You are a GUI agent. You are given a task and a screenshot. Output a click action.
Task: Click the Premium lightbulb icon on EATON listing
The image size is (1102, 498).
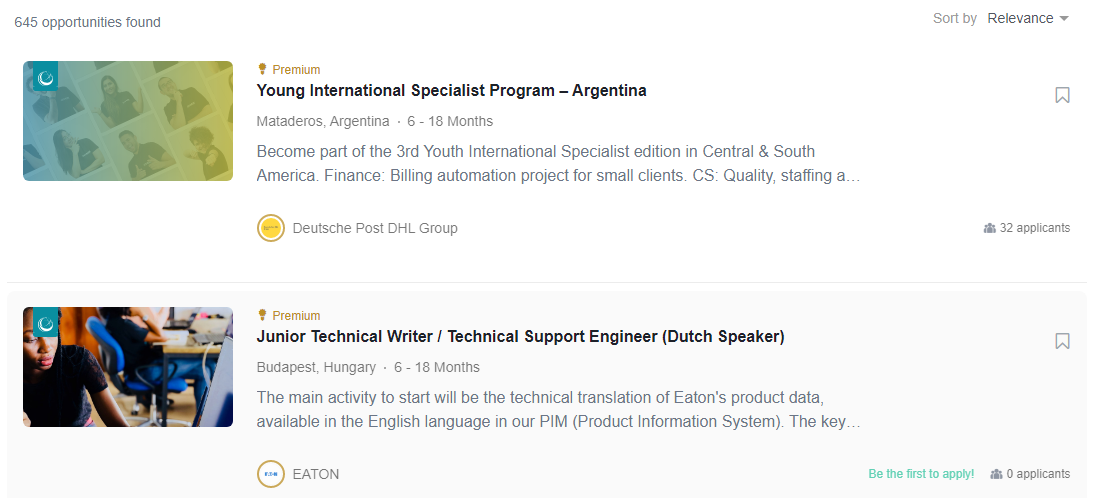click(262, 315)
